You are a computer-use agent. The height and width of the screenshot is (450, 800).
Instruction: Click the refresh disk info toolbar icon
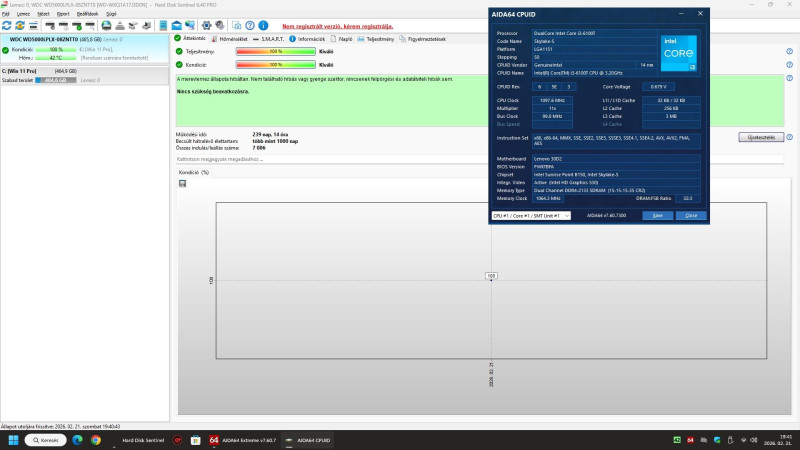tap(7, 26)
